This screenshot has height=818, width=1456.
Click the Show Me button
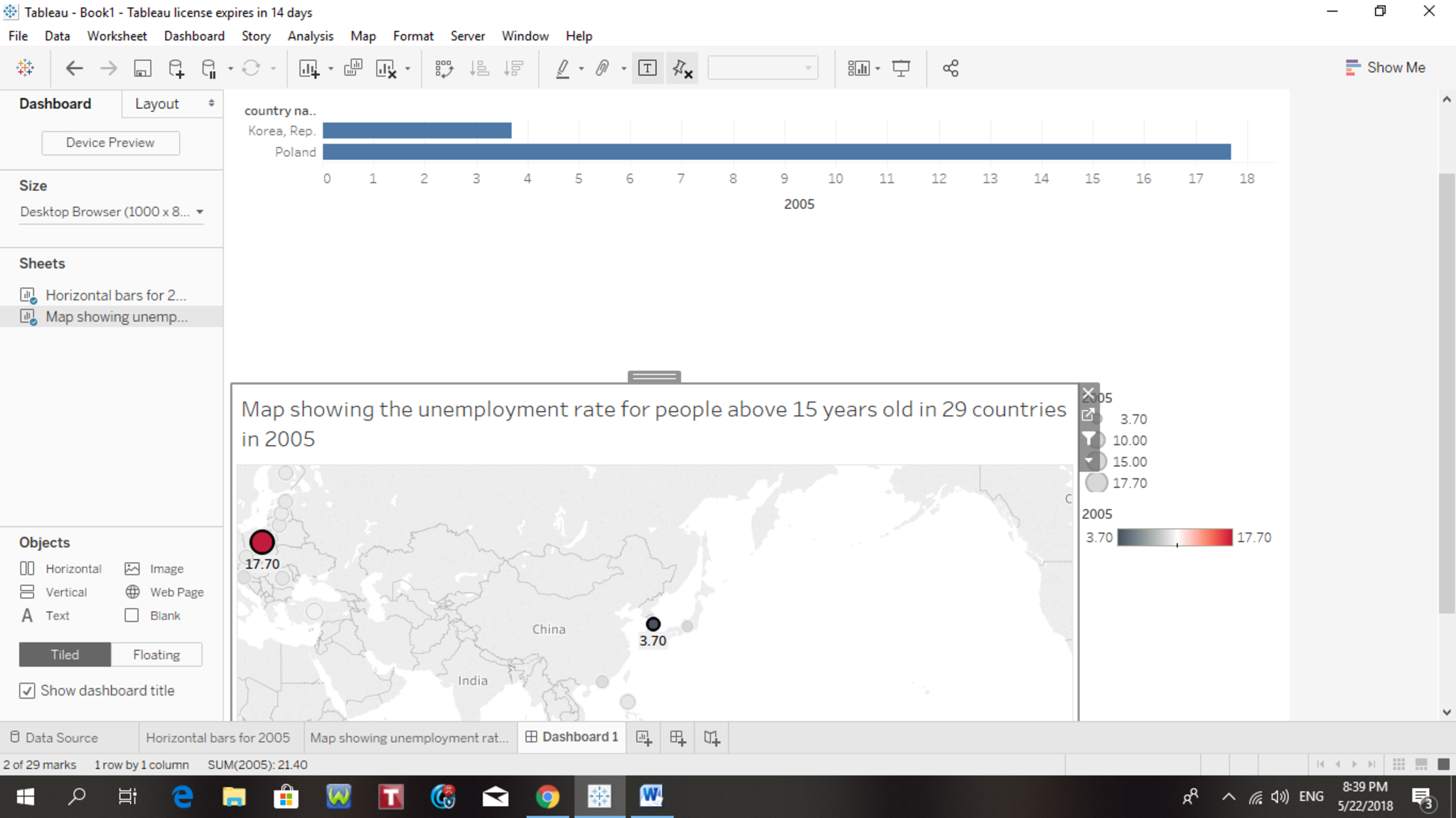coord(1386,68)
